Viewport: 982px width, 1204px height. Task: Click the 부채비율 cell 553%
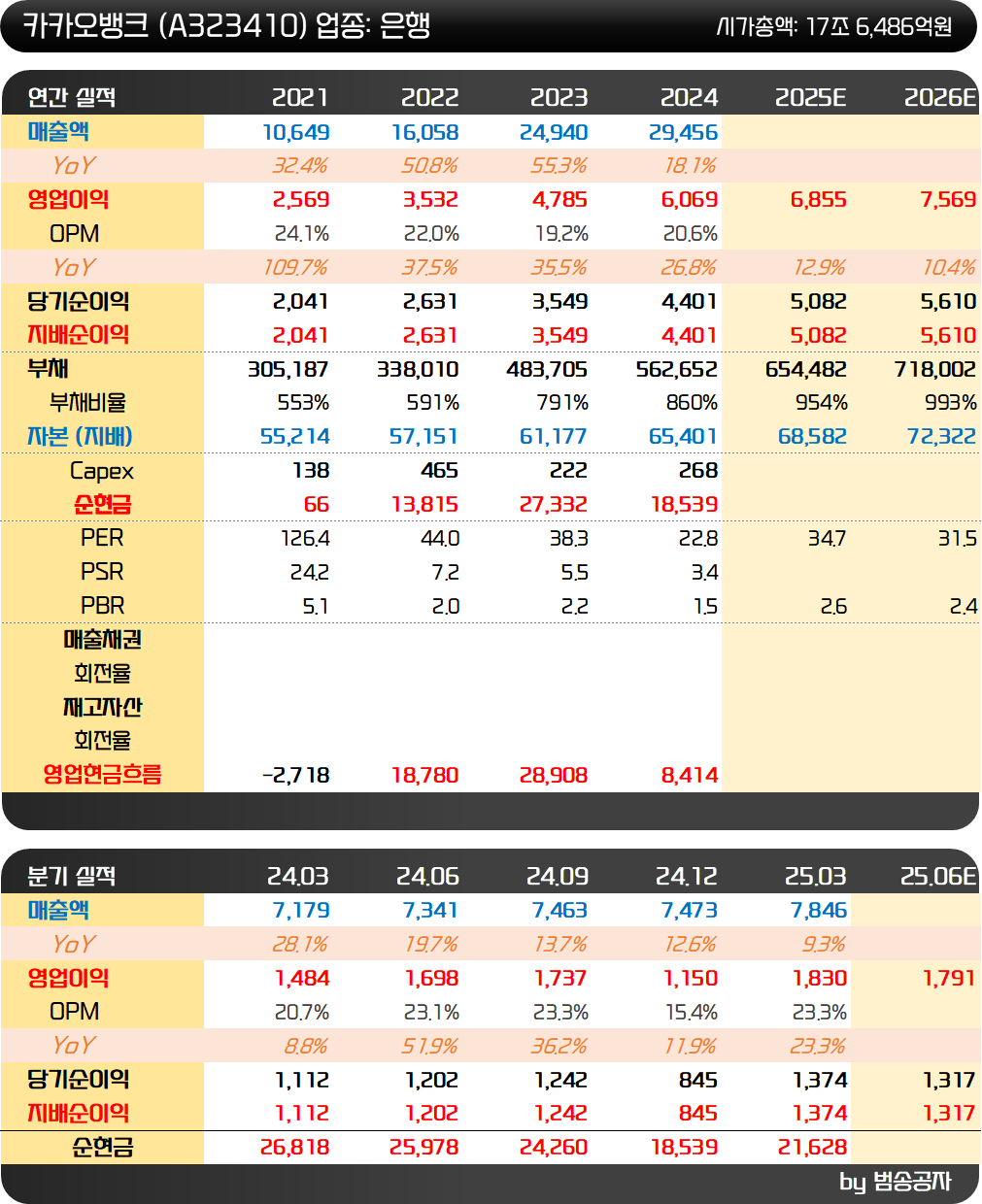point(303,403)
